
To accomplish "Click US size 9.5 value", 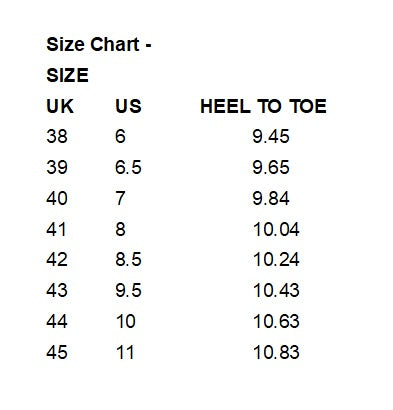I will point(128,290).
